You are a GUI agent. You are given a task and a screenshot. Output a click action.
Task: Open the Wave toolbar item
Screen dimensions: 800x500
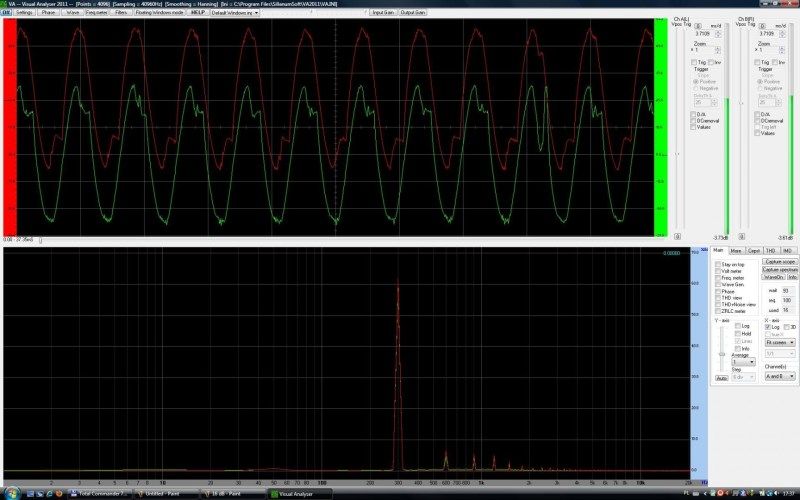[x=73, y=12]
